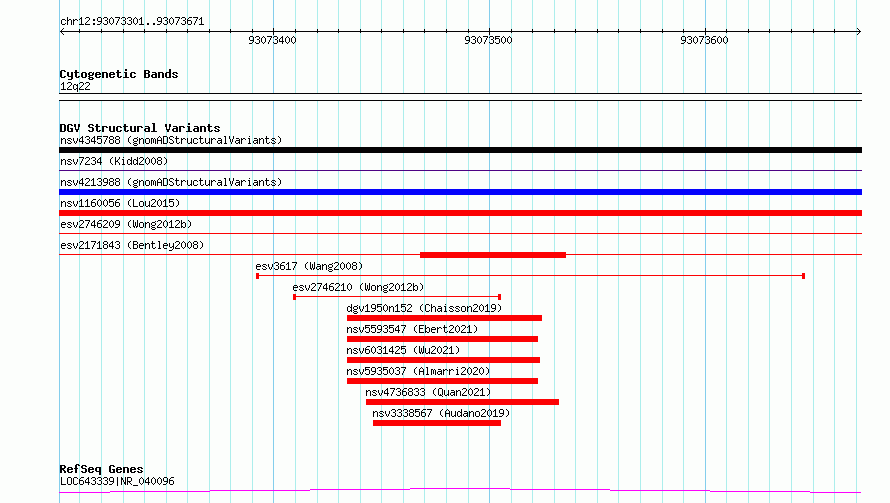Open gene LOC643339|NR_040096 label
Image resolution: width=890 pixels, height=503 pixels.
pos(117,481)
